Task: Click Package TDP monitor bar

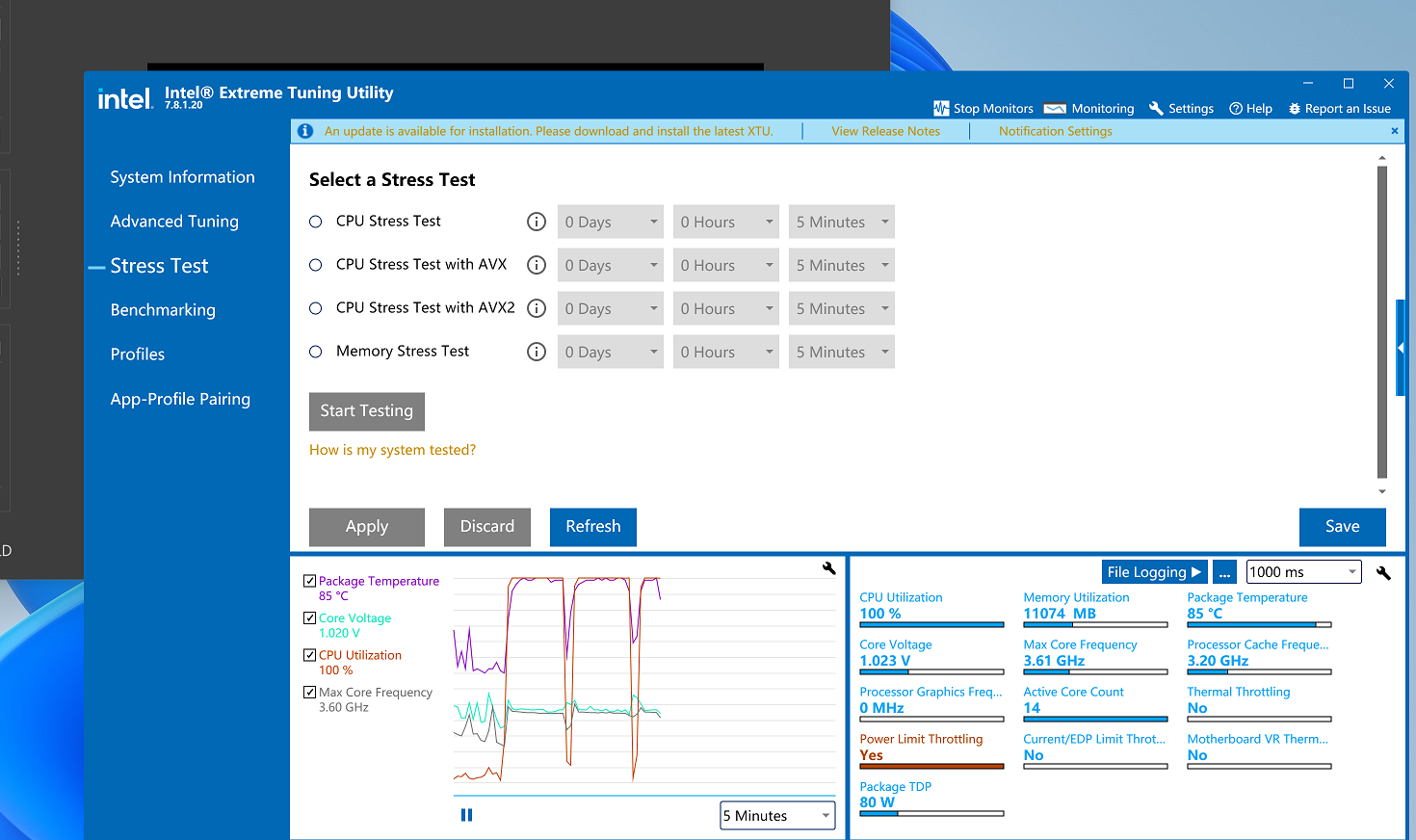Action: coord(931,814)
